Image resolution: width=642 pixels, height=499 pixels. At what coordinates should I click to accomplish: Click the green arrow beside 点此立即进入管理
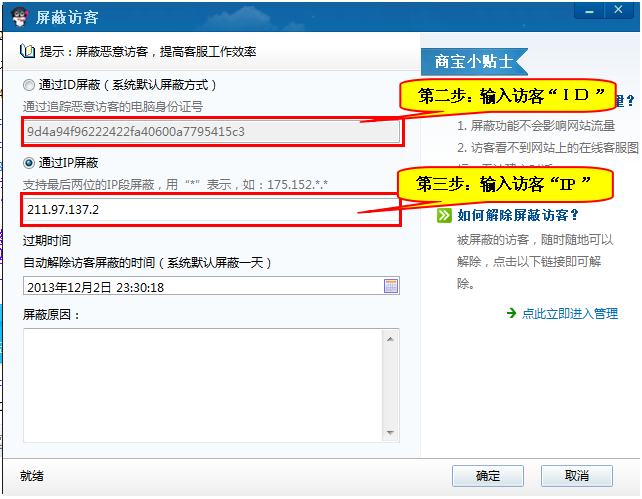click(x=511, y=313)
